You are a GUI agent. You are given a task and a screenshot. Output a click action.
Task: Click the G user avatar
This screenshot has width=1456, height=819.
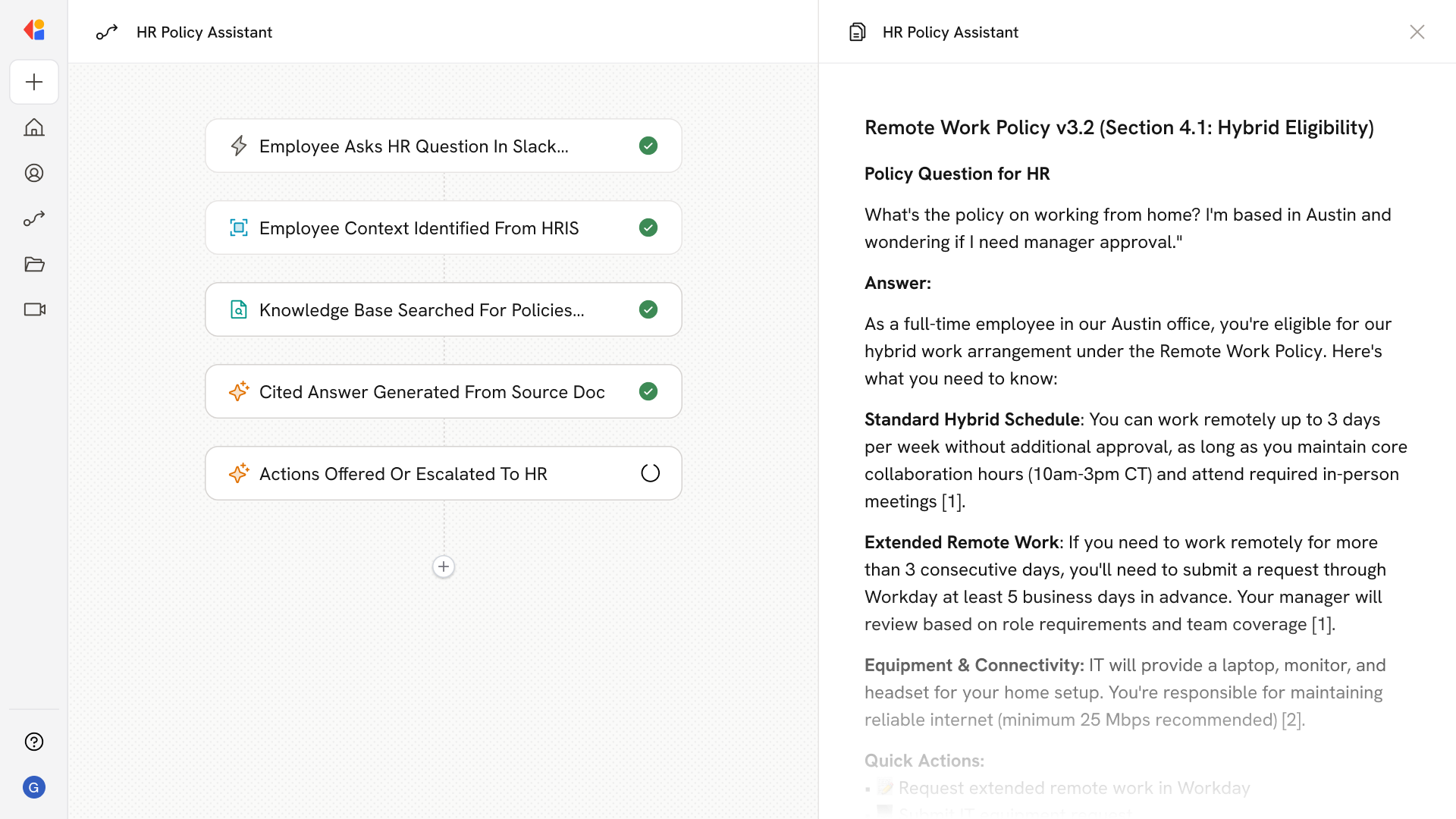[34, 787]
